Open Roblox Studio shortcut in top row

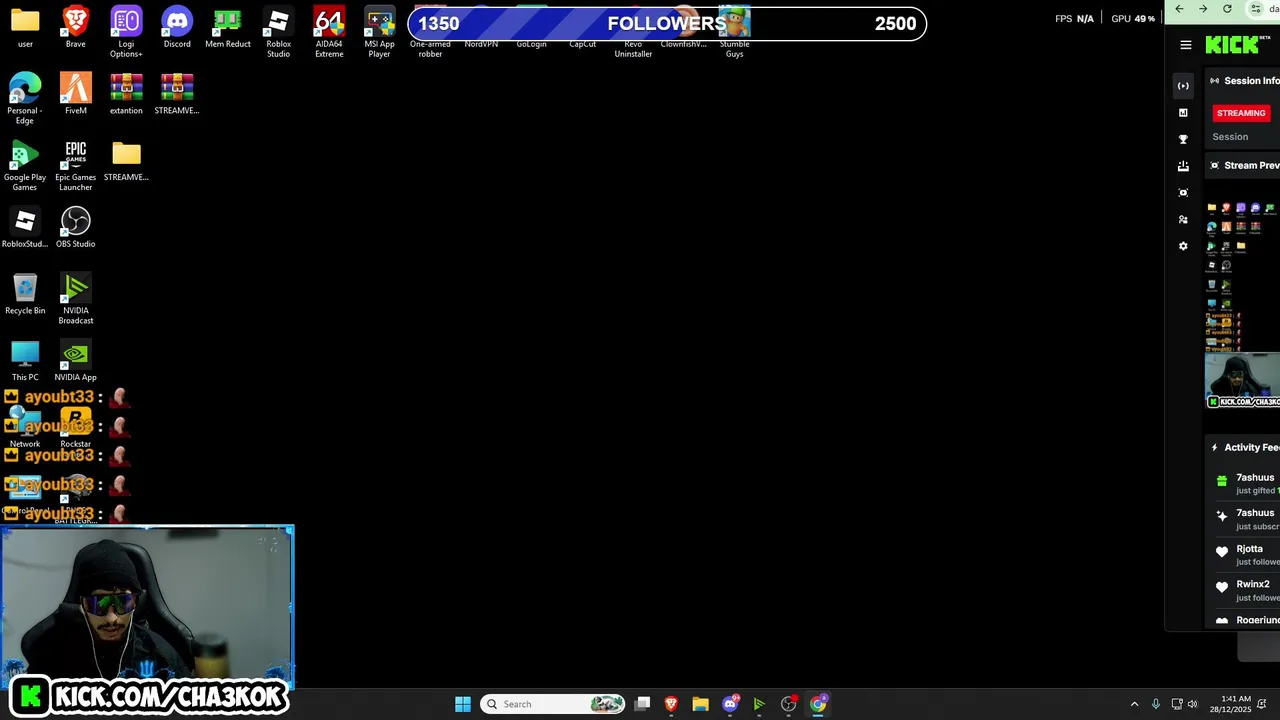pos(278,32)
